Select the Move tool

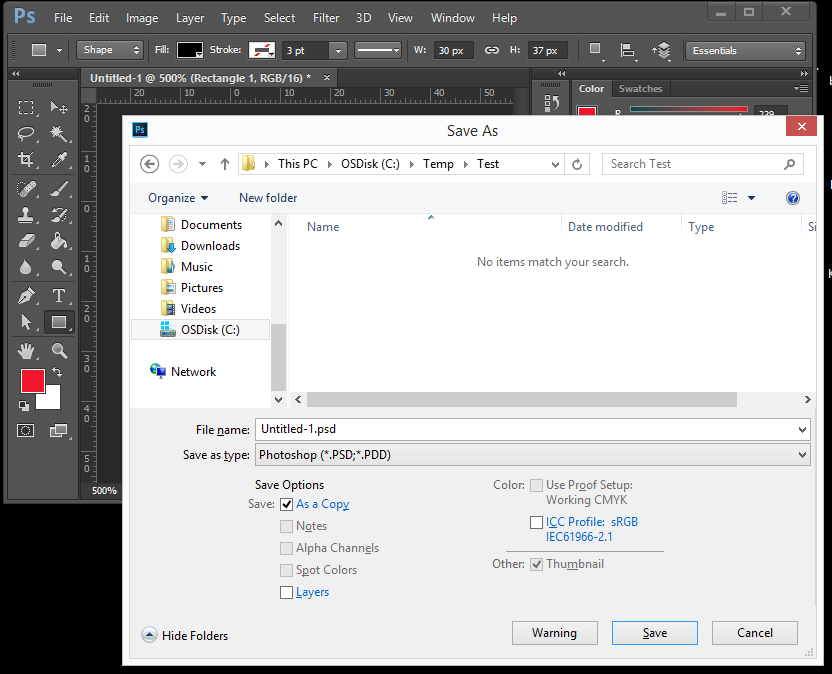coord(58,108)
